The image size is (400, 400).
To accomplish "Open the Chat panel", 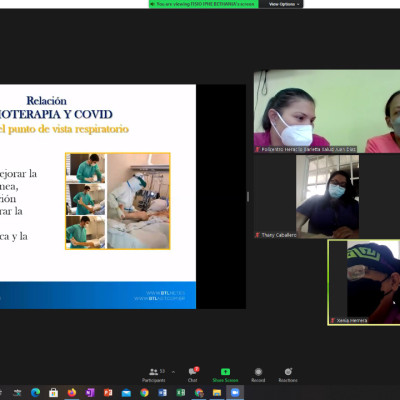I will coord(193,375).
